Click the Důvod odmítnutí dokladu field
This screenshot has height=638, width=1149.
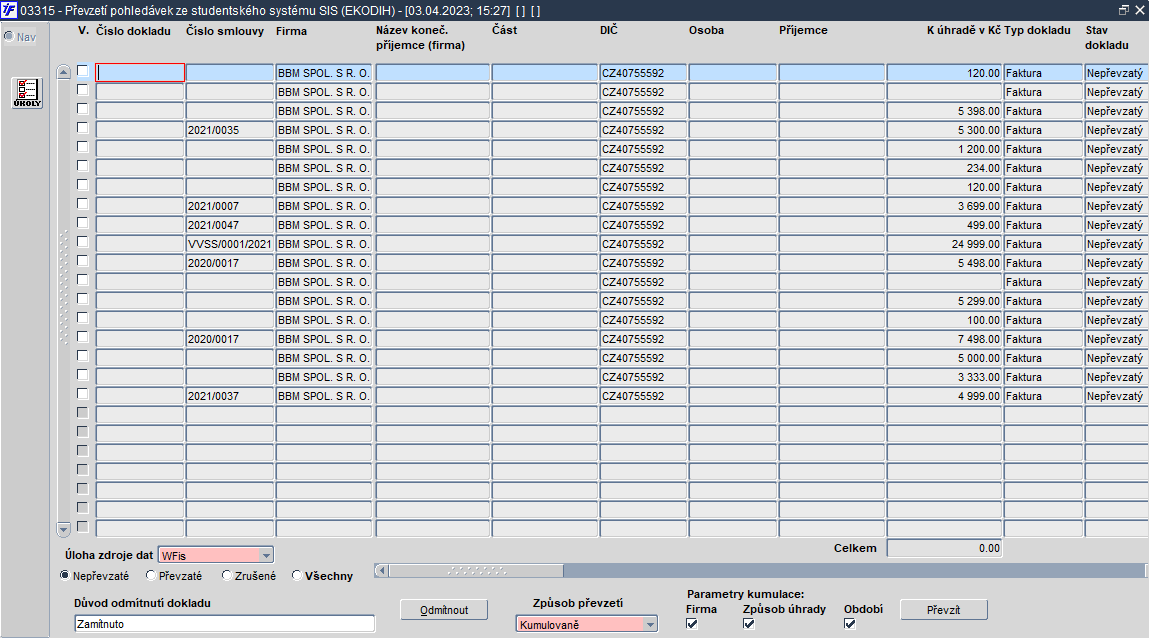(x=224, y=624)
